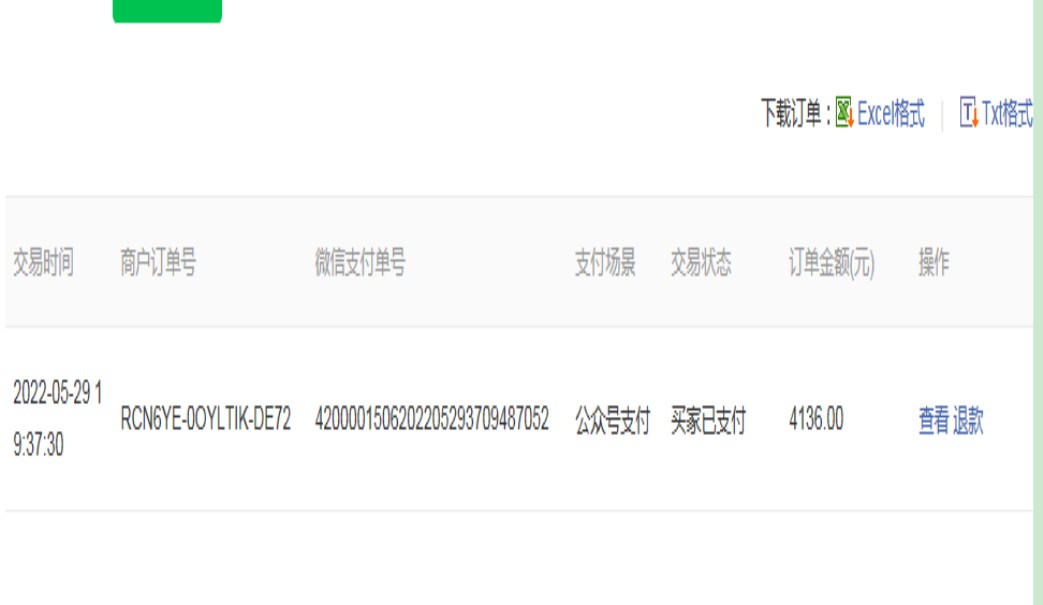Download orders in Txt格式
Viewport: 1043px width, 605px height.
1007,113
